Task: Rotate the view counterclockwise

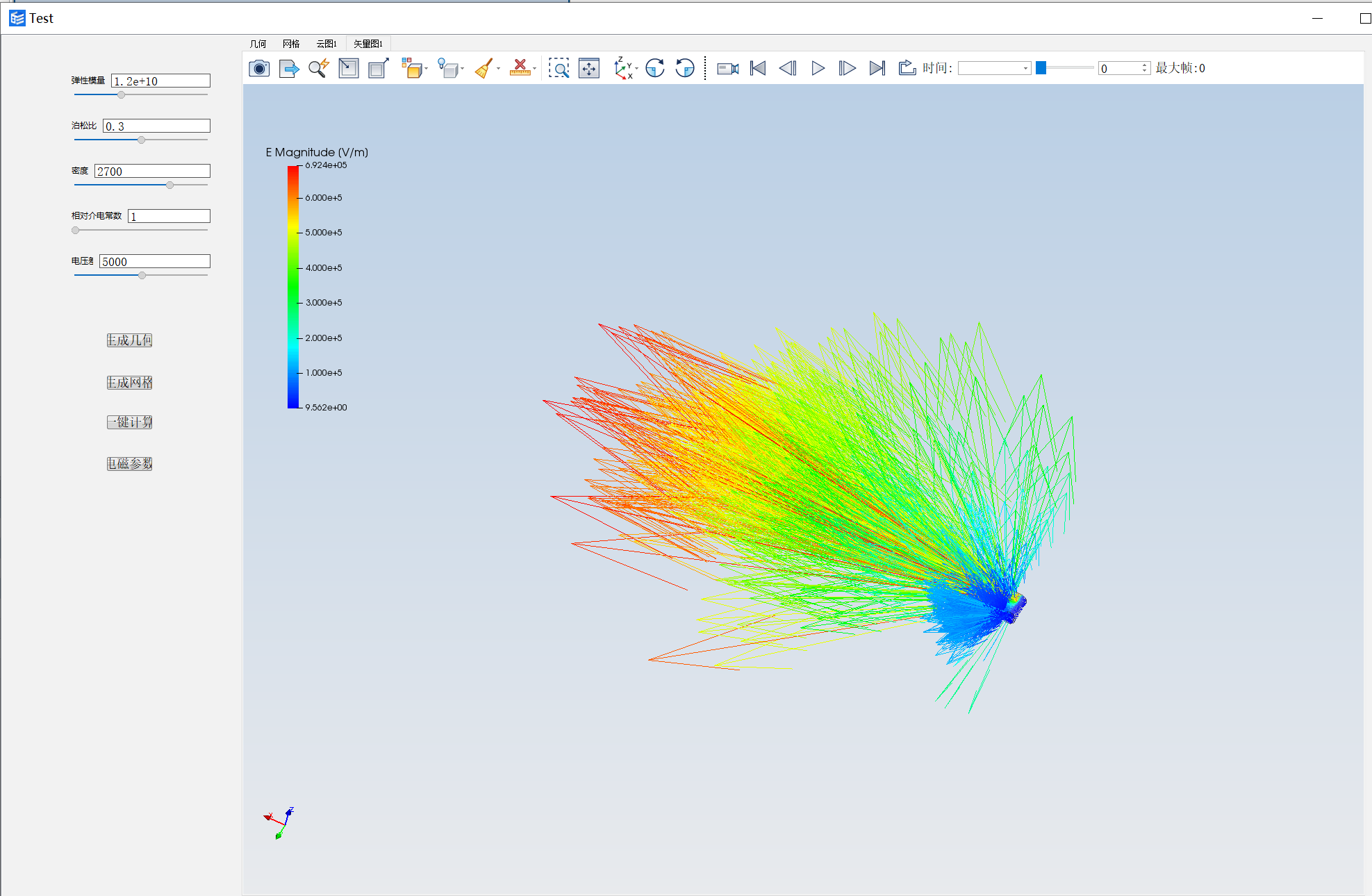Action: tap(685, 68)
